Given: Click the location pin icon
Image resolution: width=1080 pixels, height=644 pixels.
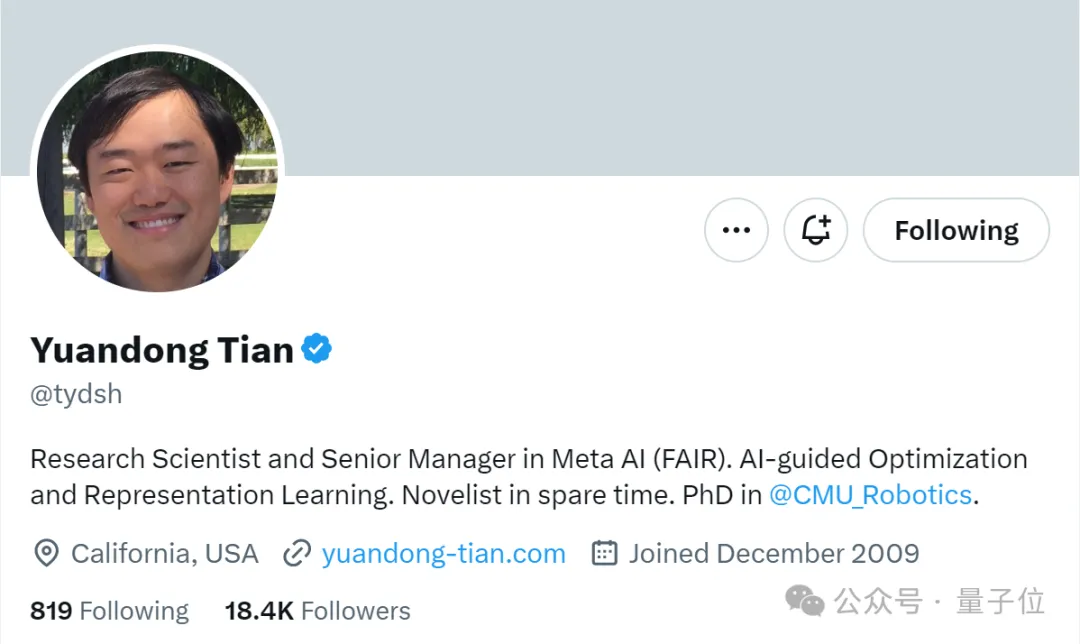Looking at the screenshot, I should coord(46,553).
